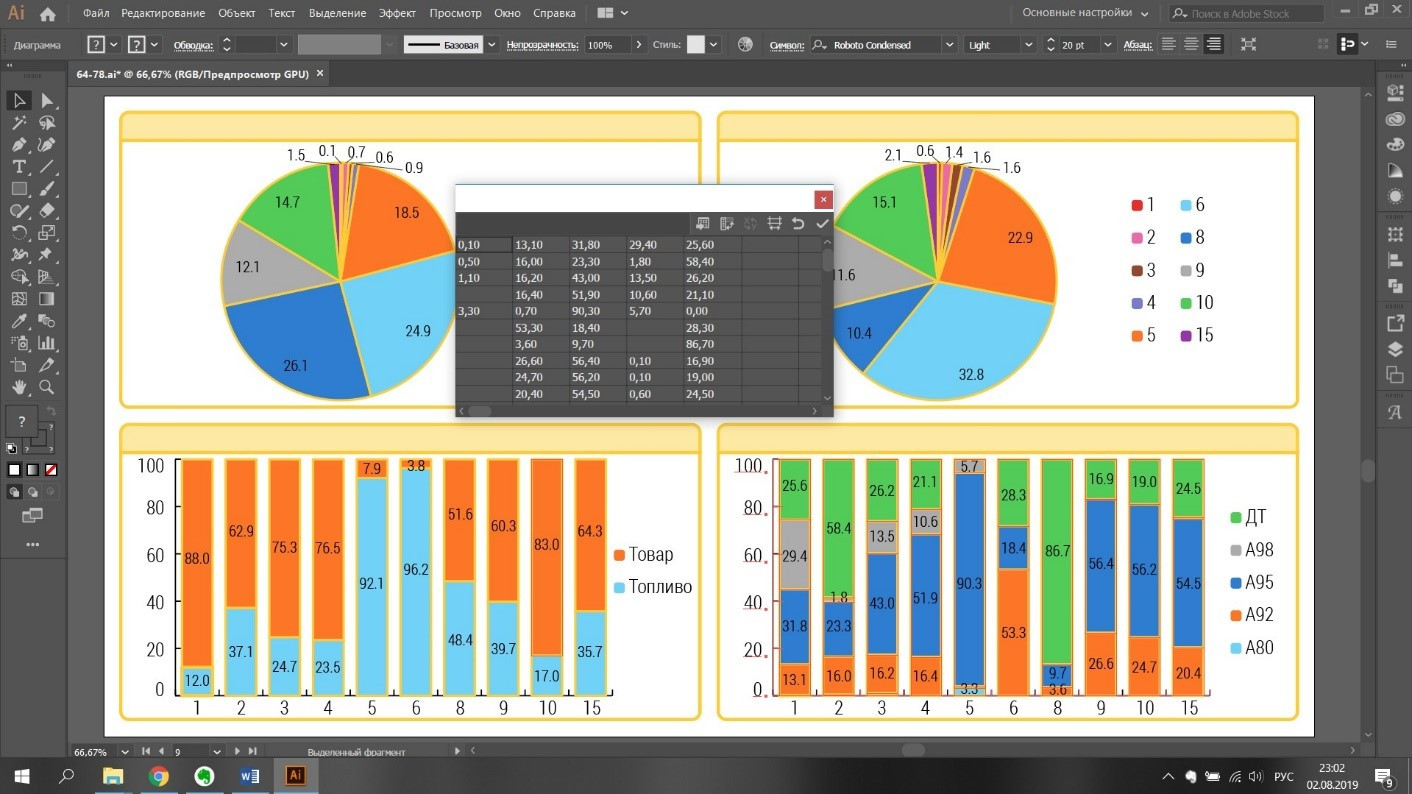Enable right paragraph alignment
1412x794 pixels.
[1214, 45]
